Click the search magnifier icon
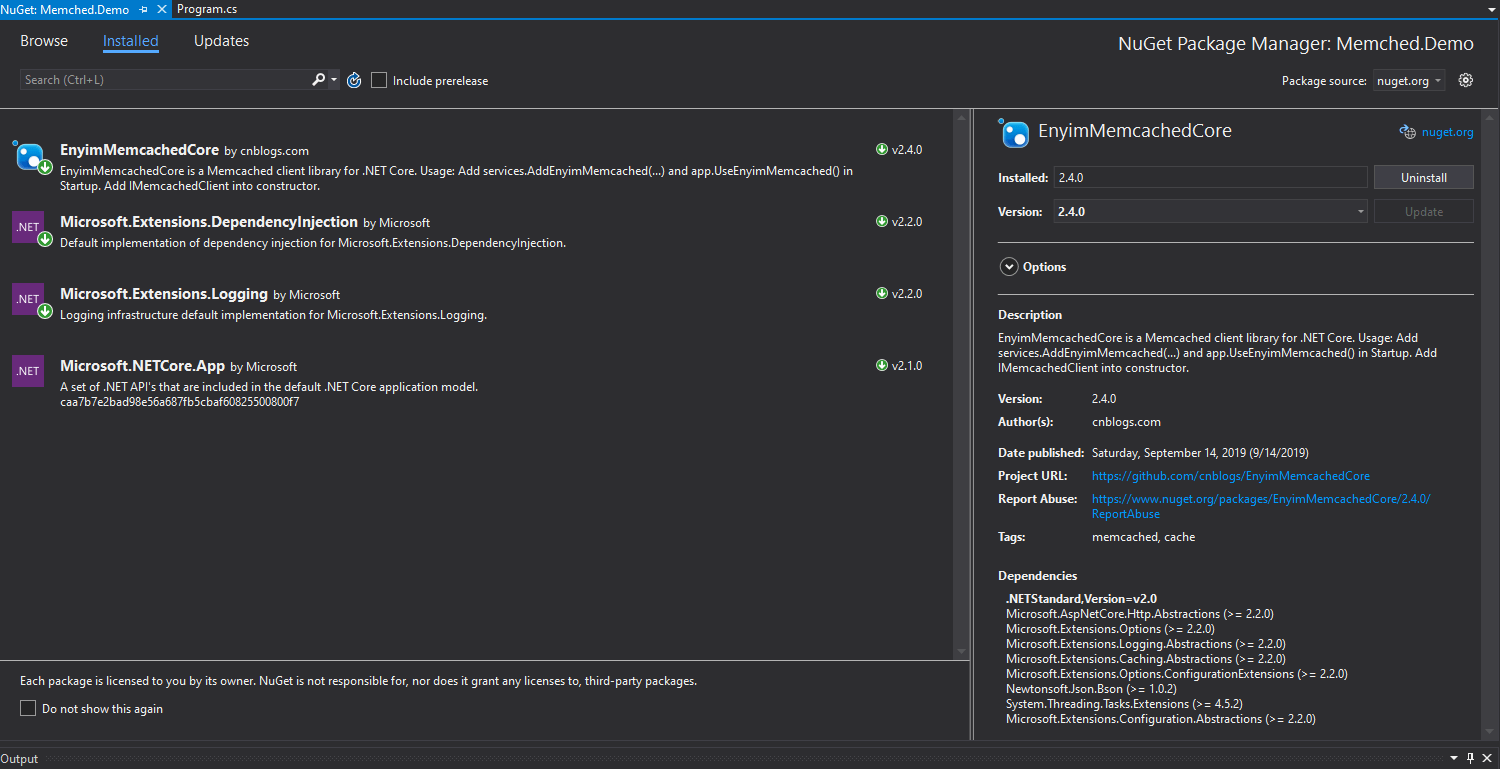This screenshot has height=769, width=1500. pyautogui.click(x=318, y=80)
